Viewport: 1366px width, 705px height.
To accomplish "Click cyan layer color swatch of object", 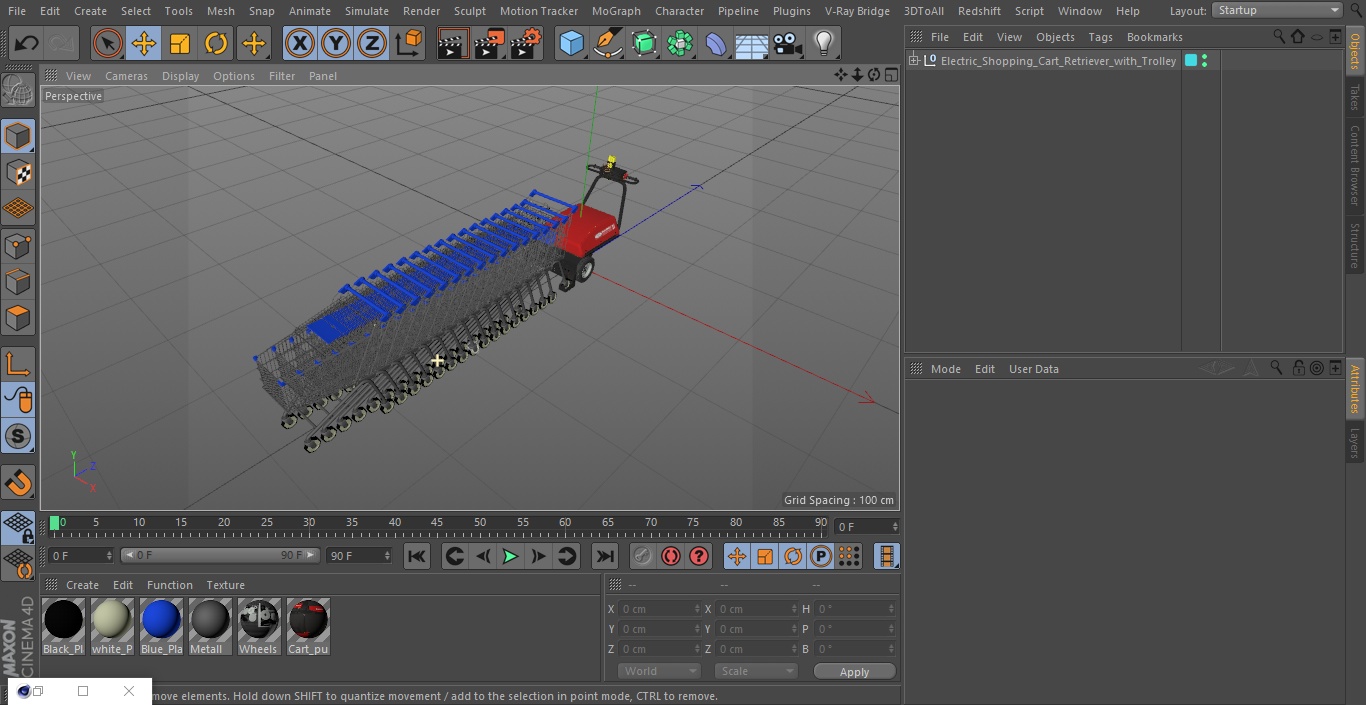I will [1191, 61].
